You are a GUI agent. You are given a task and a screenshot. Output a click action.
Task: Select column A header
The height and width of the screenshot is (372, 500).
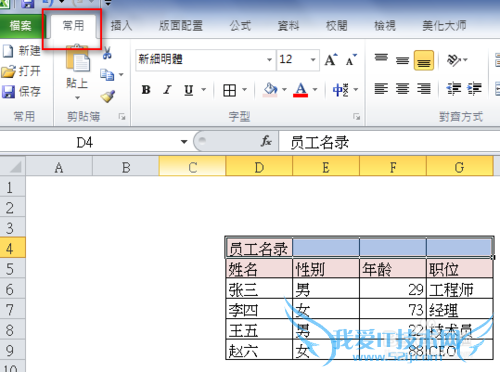tap(59, 167)
